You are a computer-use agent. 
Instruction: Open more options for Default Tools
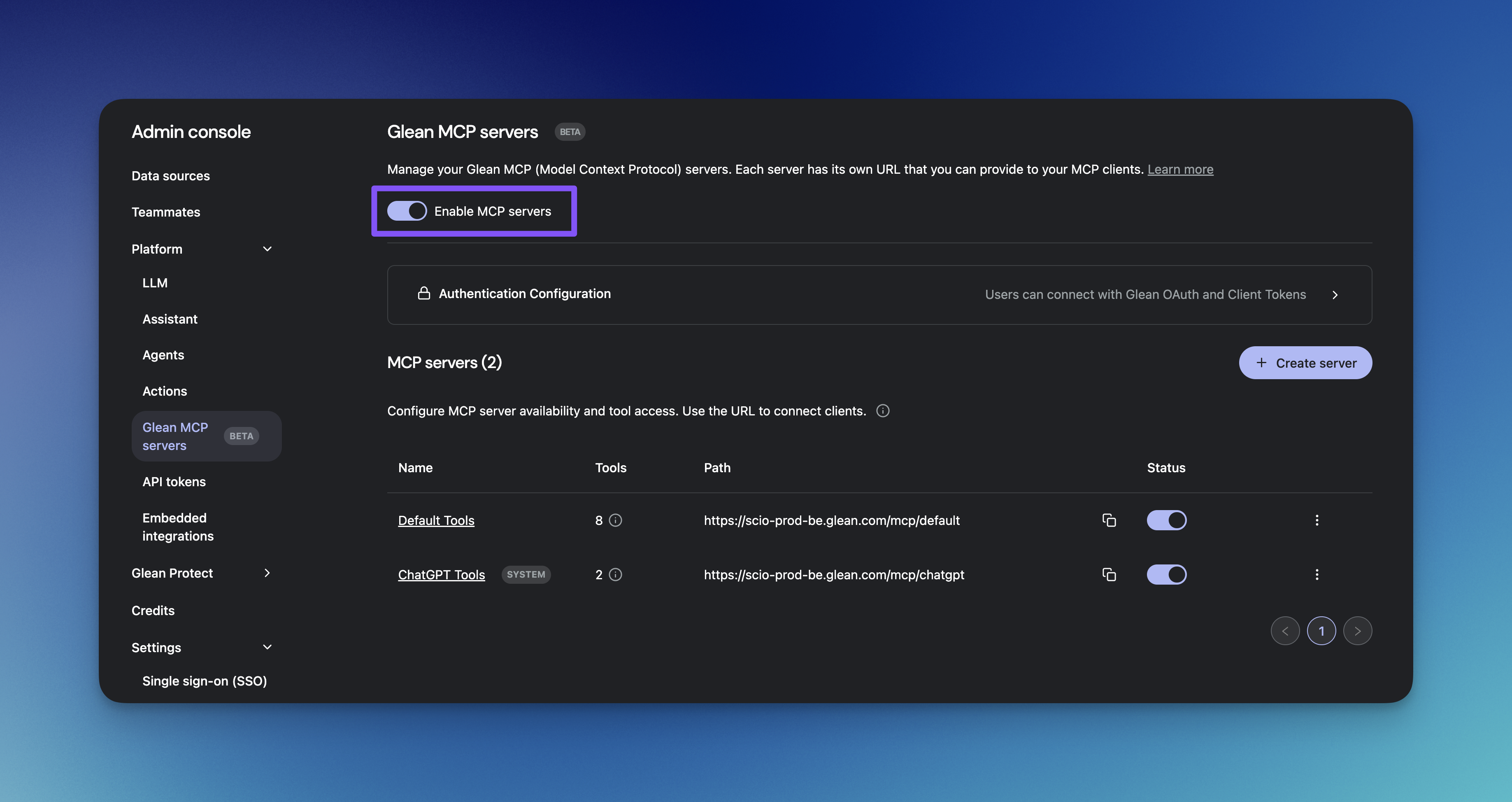(1317, 520)
